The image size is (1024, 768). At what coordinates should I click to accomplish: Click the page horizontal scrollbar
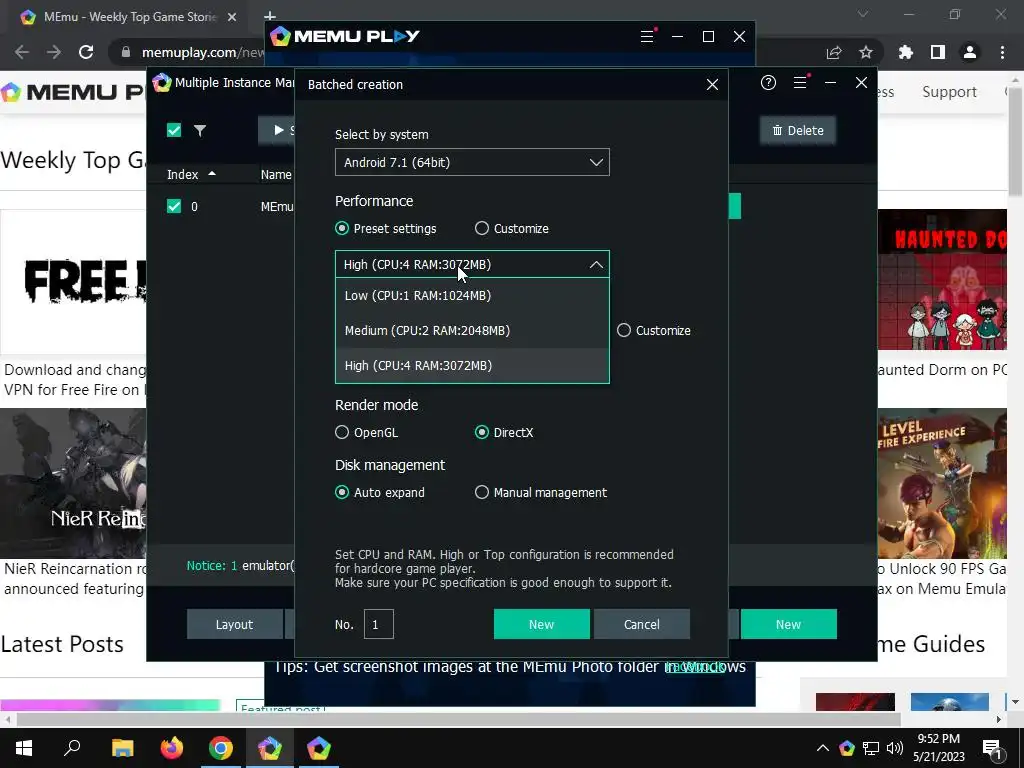point(457,720)
